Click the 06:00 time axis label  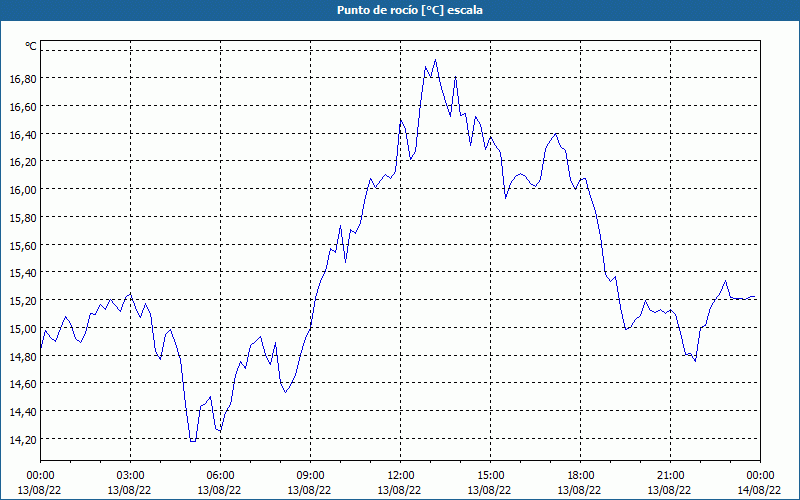[220, 476]
